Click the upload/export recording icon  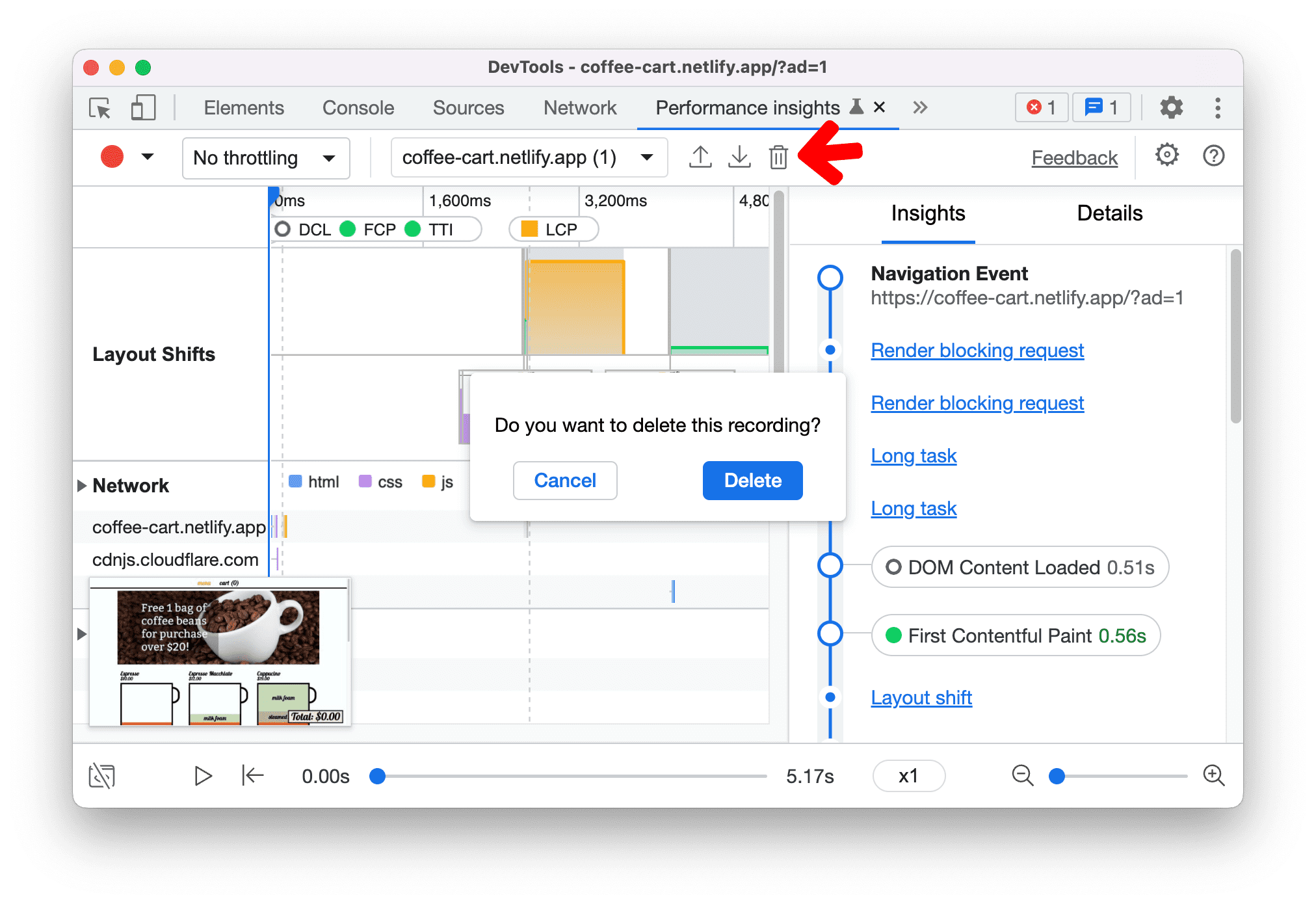[700, 156]
